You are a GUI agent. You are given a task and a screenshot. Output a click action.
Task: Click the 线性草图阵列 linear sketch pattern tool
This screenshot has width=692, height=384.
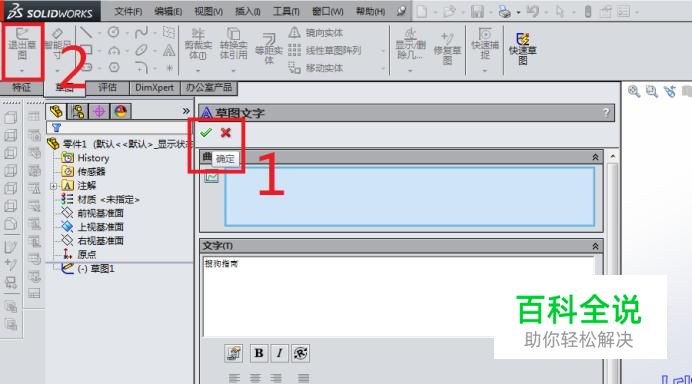325,50
